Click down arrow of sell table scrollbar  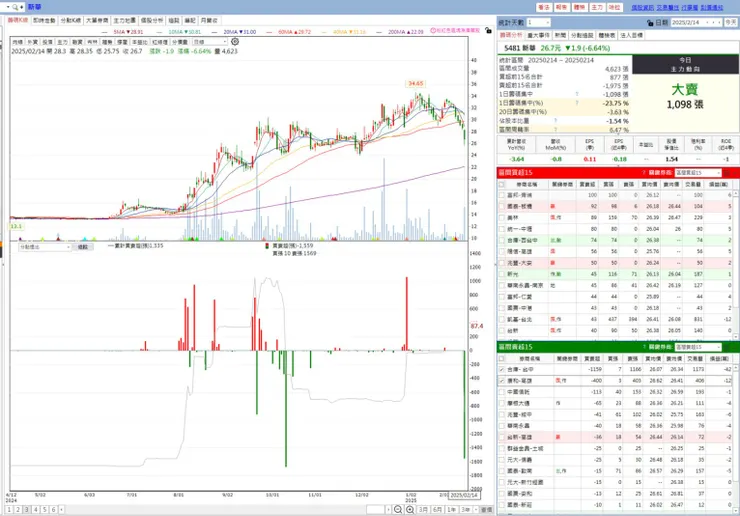(x=736, y=511)
